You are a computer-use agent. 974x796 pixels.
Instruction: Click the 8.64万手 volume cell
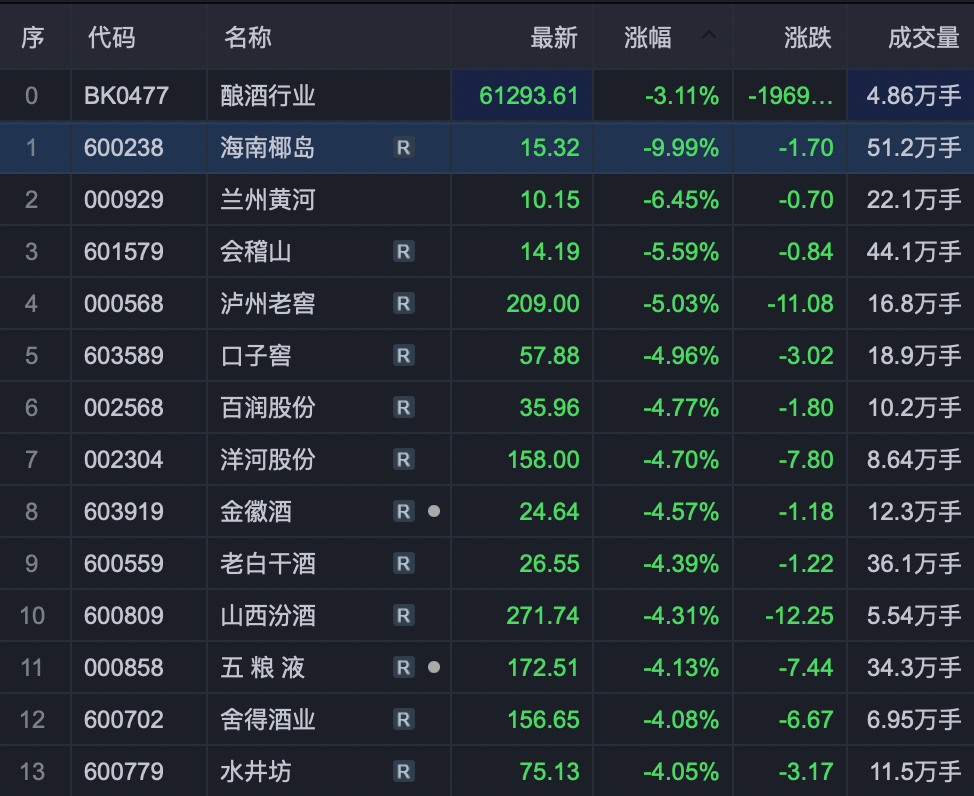coord(914,460)
